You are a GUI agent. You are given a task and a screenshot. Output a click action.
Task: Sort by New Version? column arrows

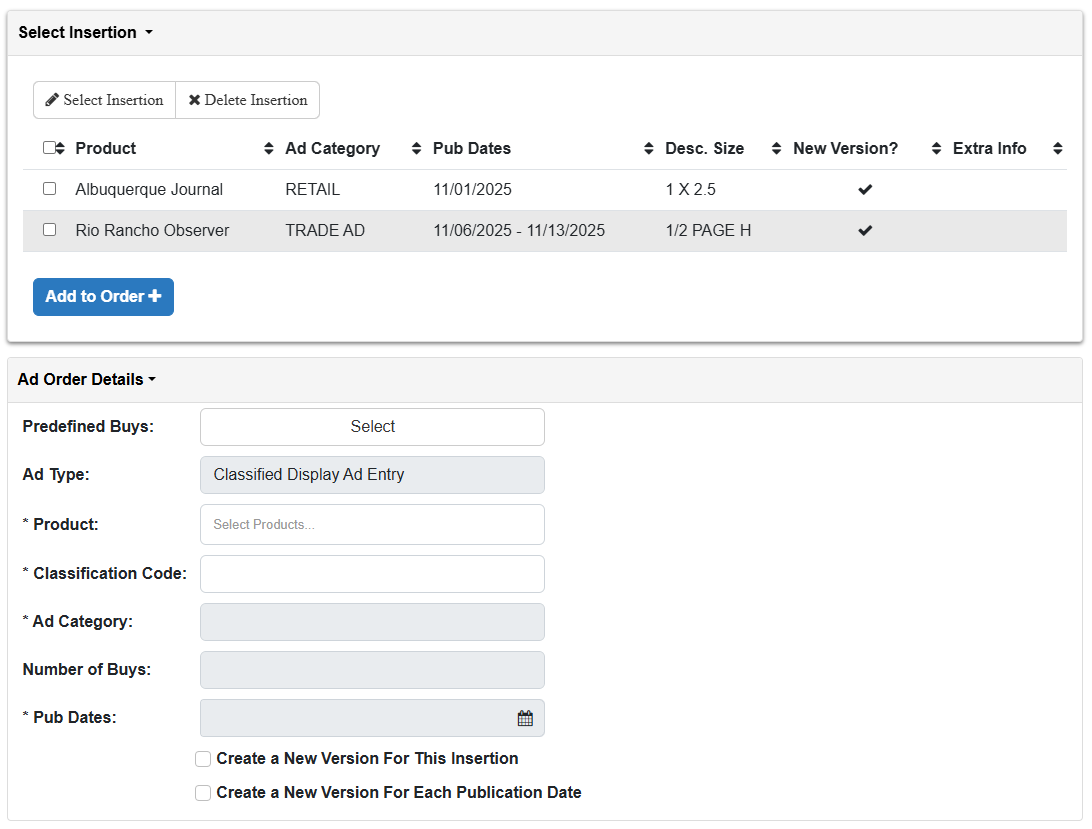tap(936, 148)
